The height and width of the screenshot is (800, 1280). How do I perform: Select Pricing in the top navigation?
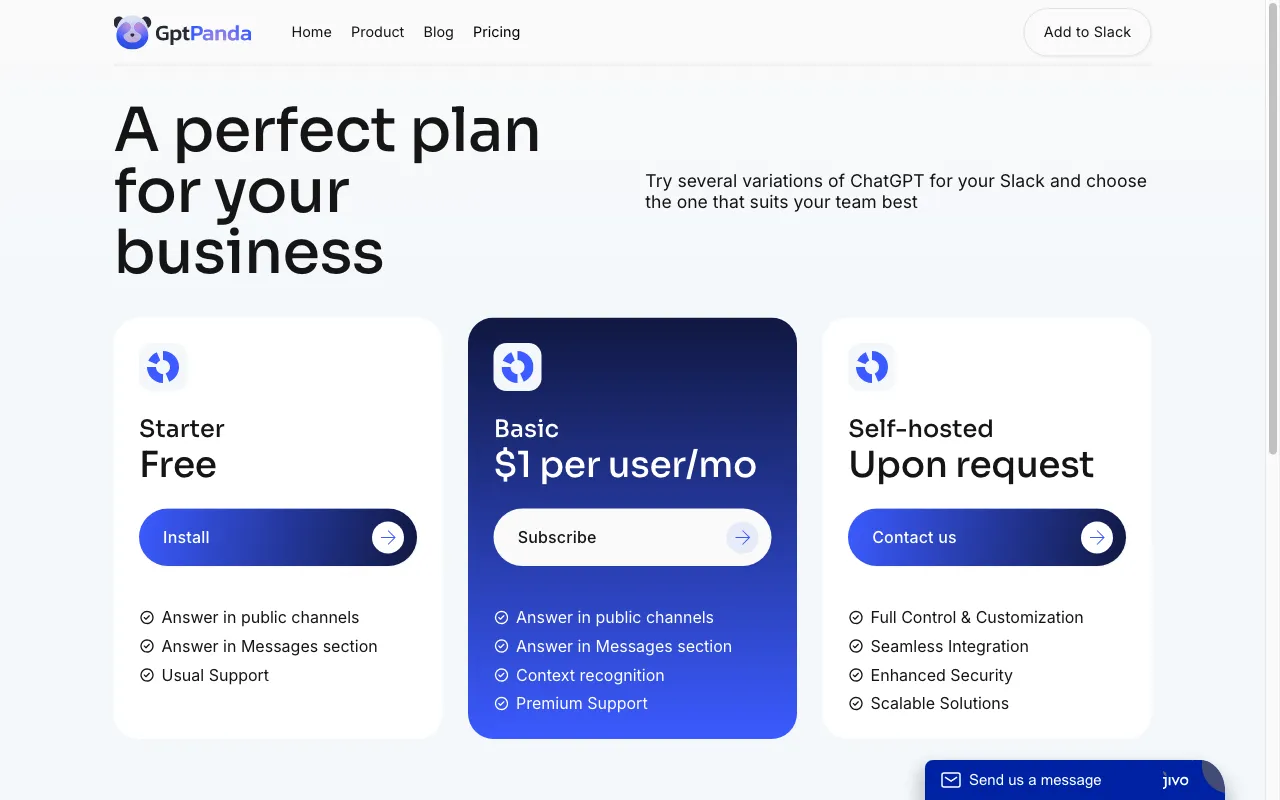496,32
